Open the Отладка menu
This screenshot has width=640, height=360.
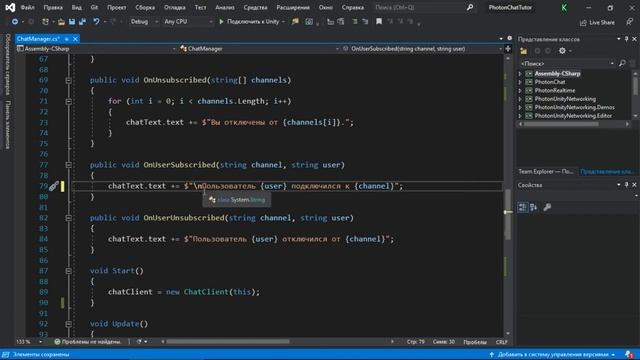(x=175, y=7)
